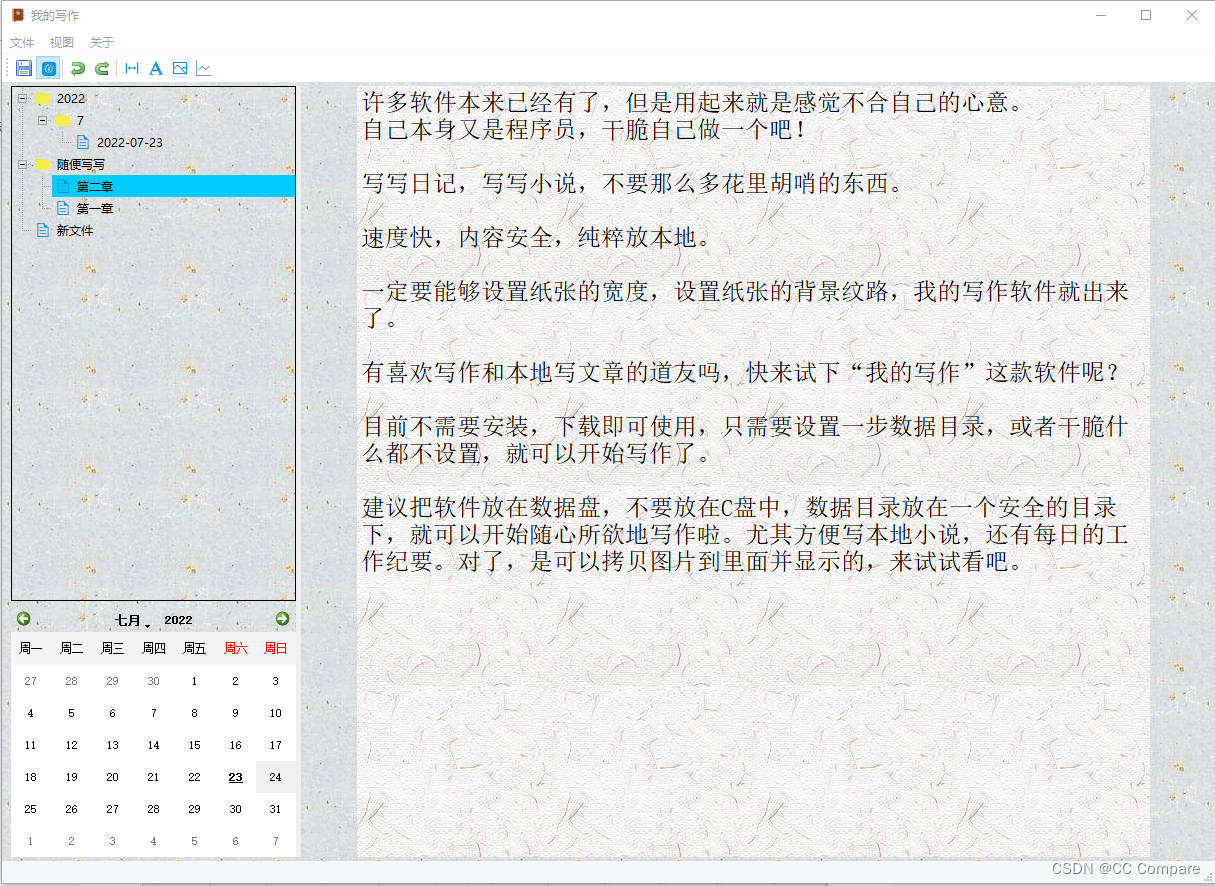Go to previous month with green left arrow
Viewport: 1215px width, 886px height.
pos(23,619)
